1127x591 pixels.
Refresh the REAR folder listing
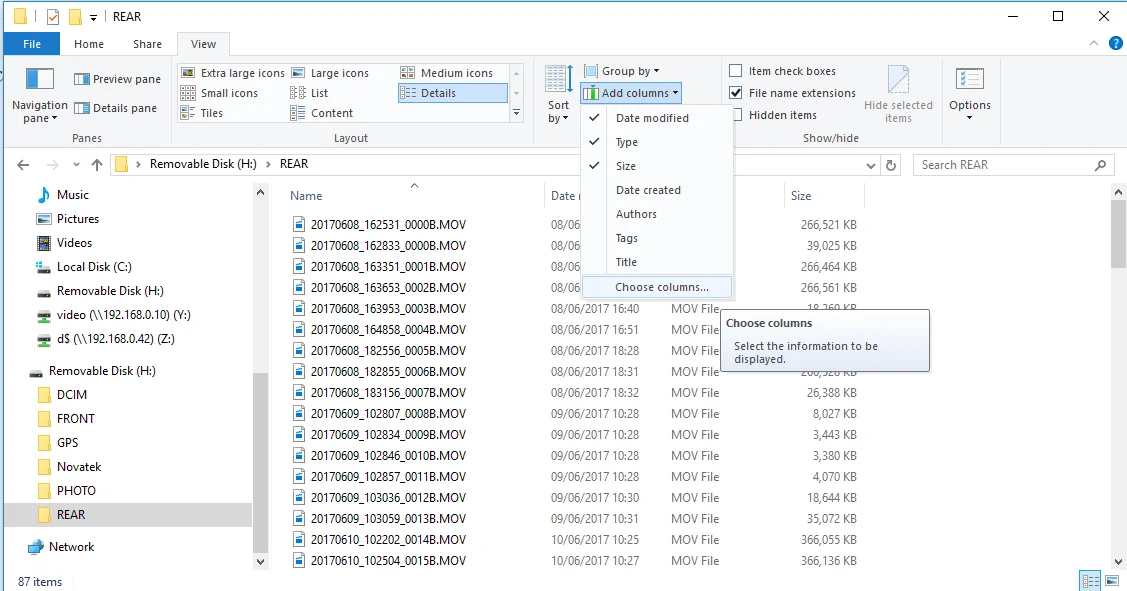(891, 165)
